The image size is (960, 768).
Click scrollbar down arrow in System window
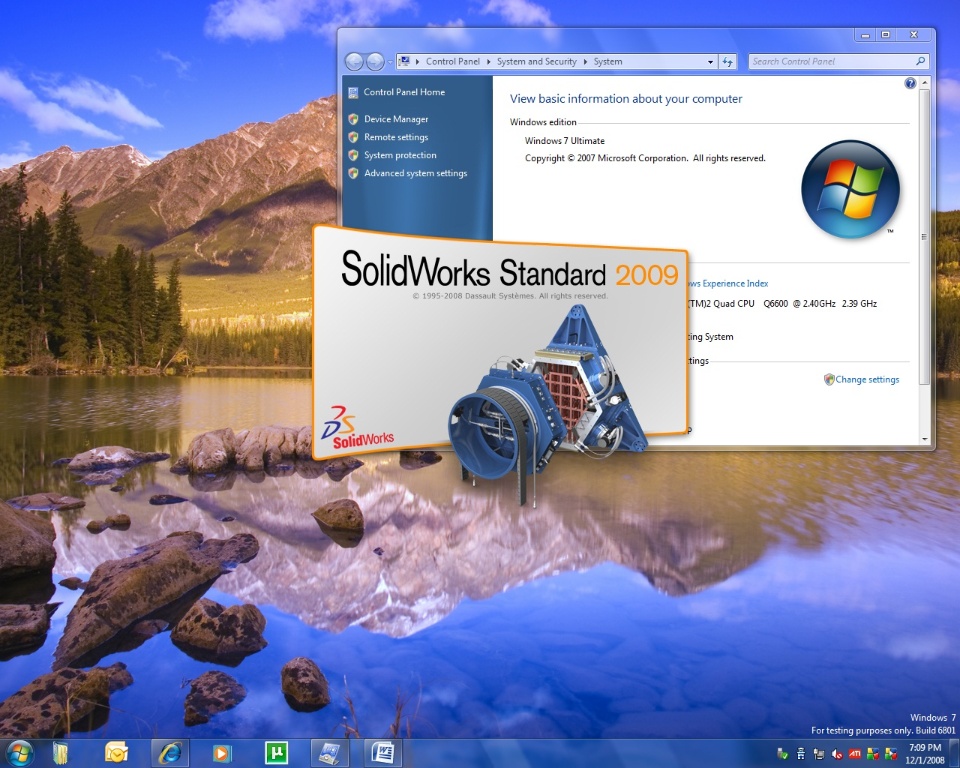(x=924, y=440)
